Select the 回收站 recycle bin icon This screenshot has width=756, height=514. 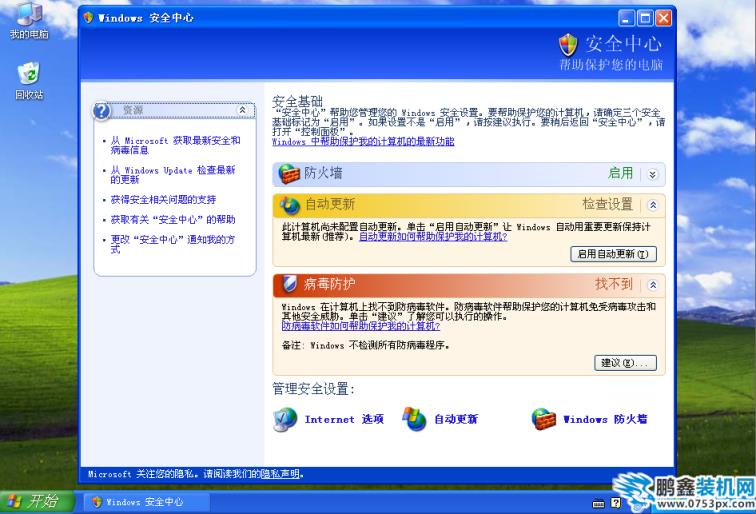pyautogui.click(x=29, y=81)
